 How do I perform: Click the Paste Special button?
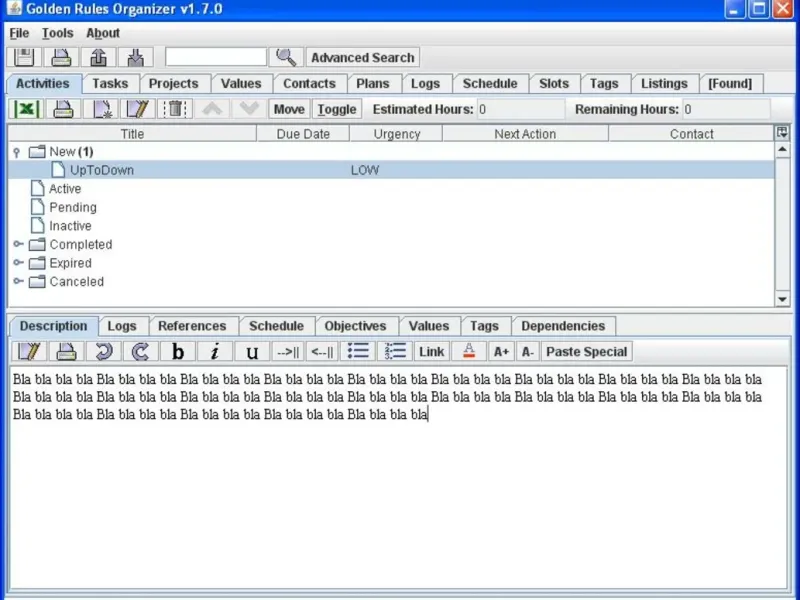pyautogui.click(x=587, y=352)
